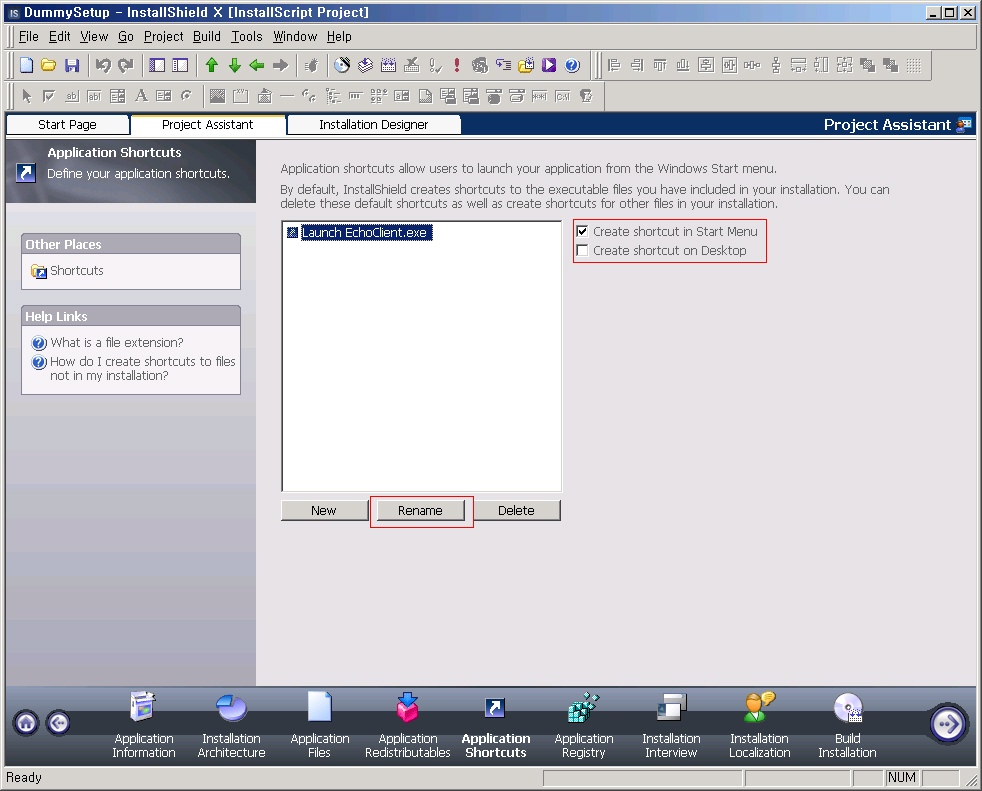Select the Project Assistant tab
Image resolution: width=982 pixels, height=791 pixels.
point(207,125)
